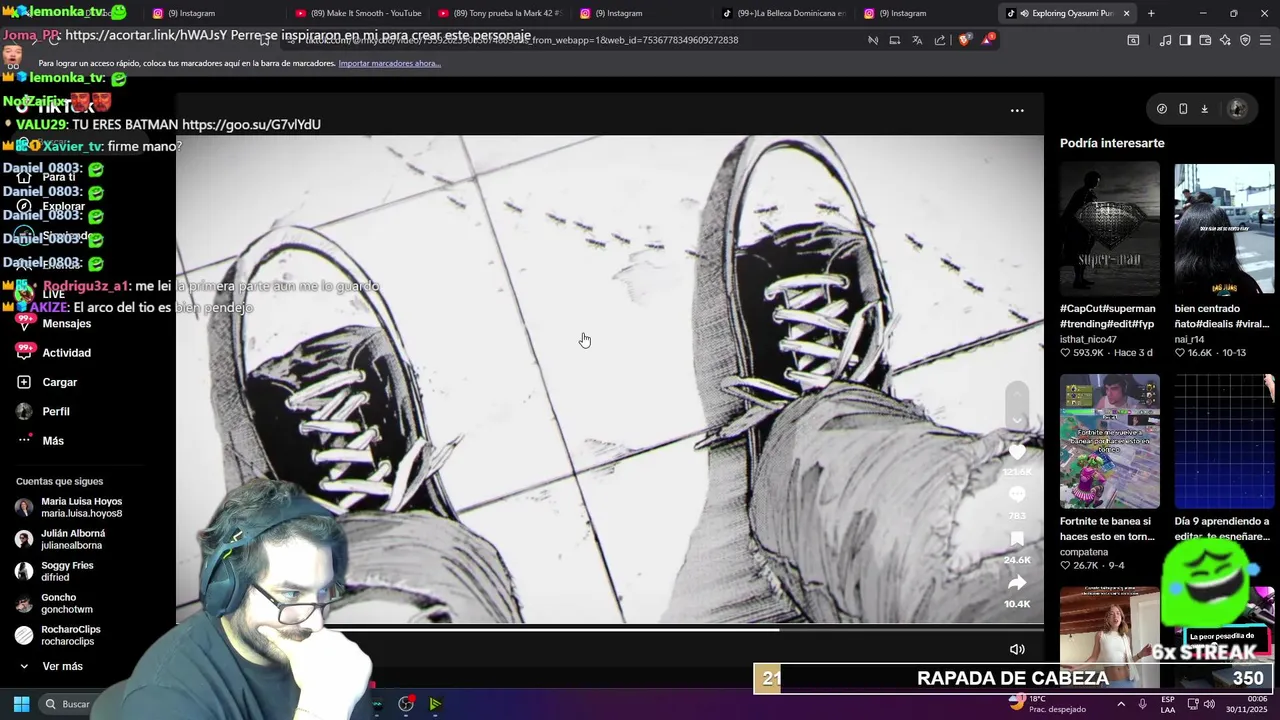Viewport: 1280px width, 720px height.
Task: Click the ESP LAA language indicator
Action: pyautogui.click(x=1168, y=704)
